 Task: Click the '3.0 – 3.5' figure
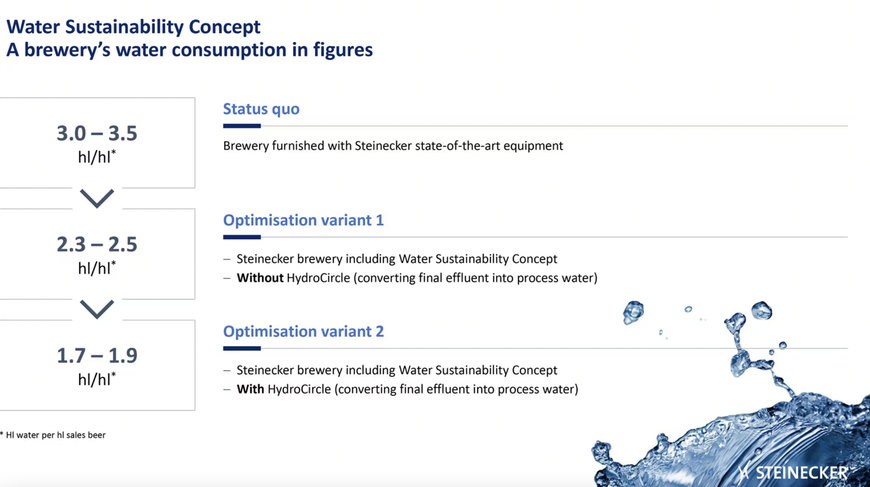click(97, 133)
